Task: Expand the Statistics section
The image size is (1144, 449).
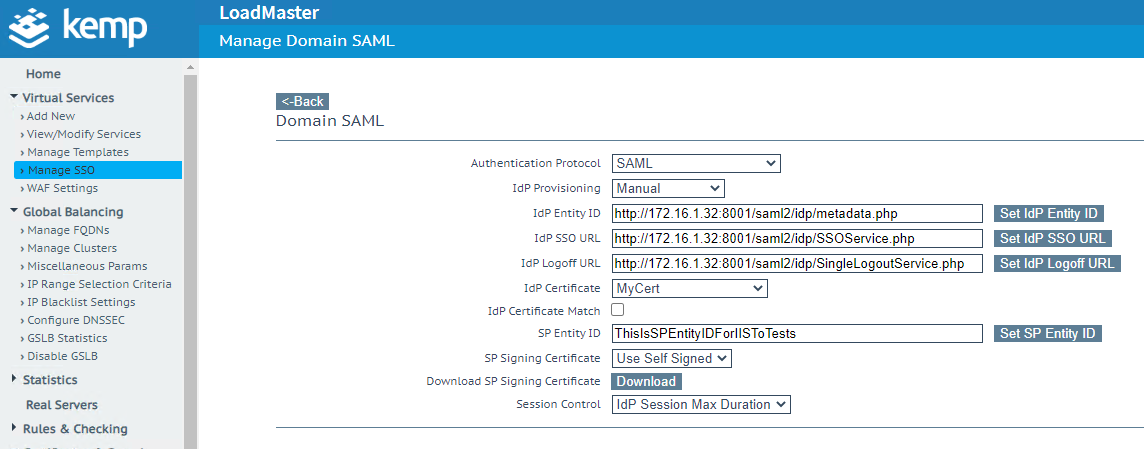Action: coord(49,380)
